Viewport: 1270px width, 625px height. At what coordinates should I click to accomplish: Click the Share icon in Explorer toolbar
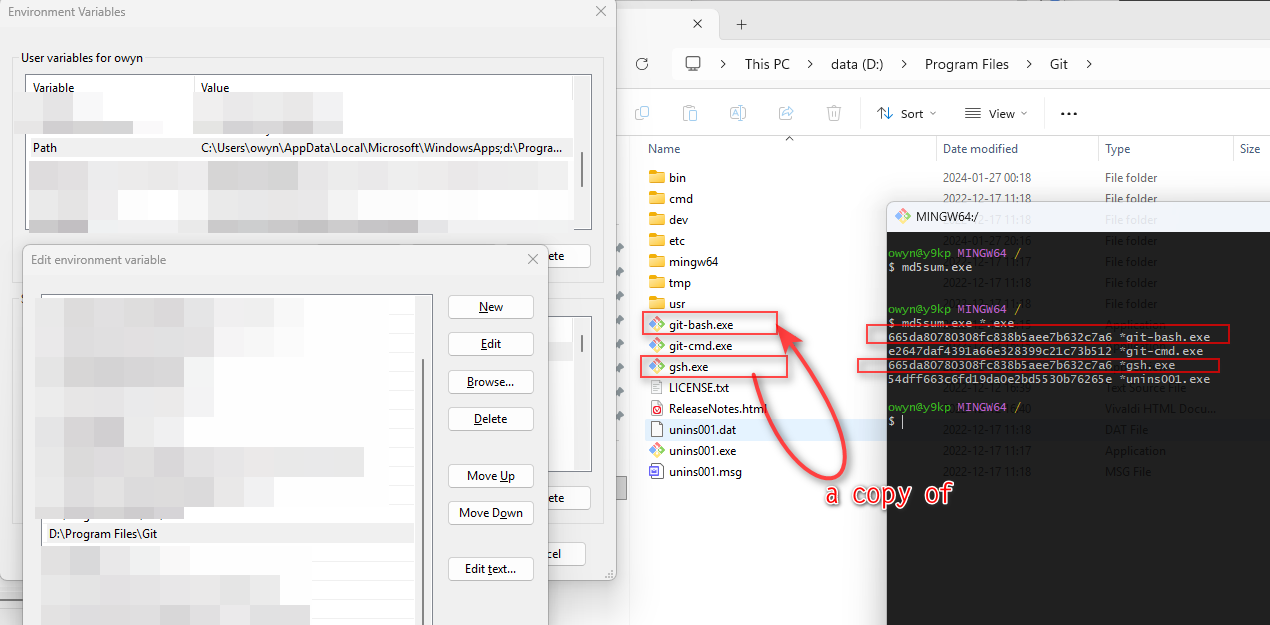[x=786, y=113]
